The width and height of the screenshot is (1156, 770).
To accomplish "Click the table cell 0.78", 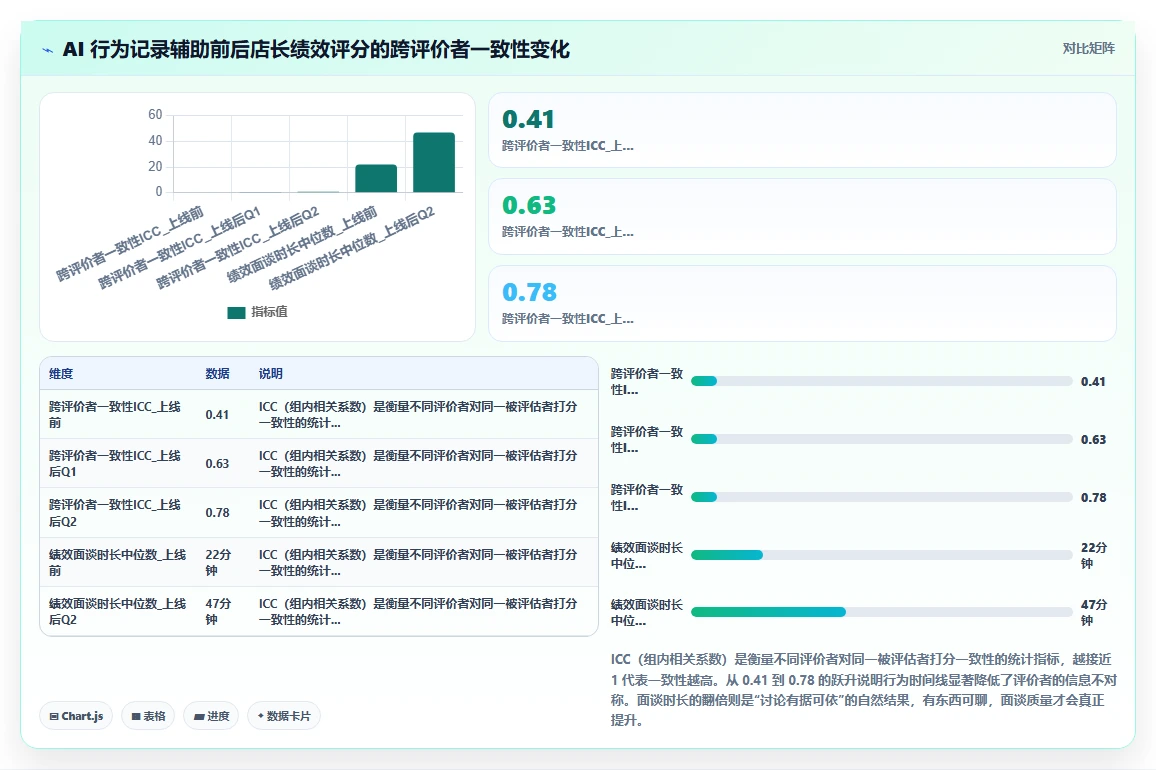I will (217, 513).
